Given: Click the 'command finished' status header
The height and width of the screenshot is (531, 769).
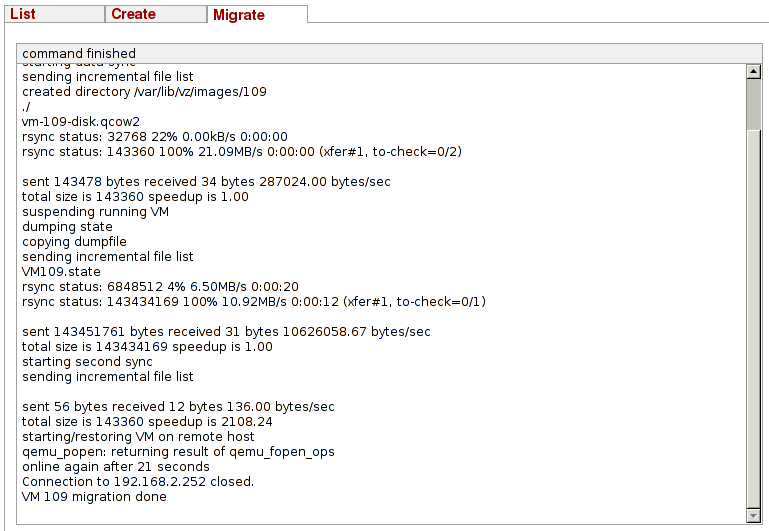Looking at the screenshot, I should click(x=389, y=53).
